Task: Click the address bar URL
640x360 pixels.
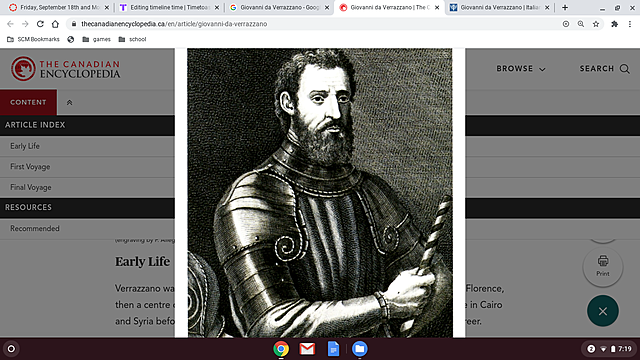Action: [x=174, y=24]
